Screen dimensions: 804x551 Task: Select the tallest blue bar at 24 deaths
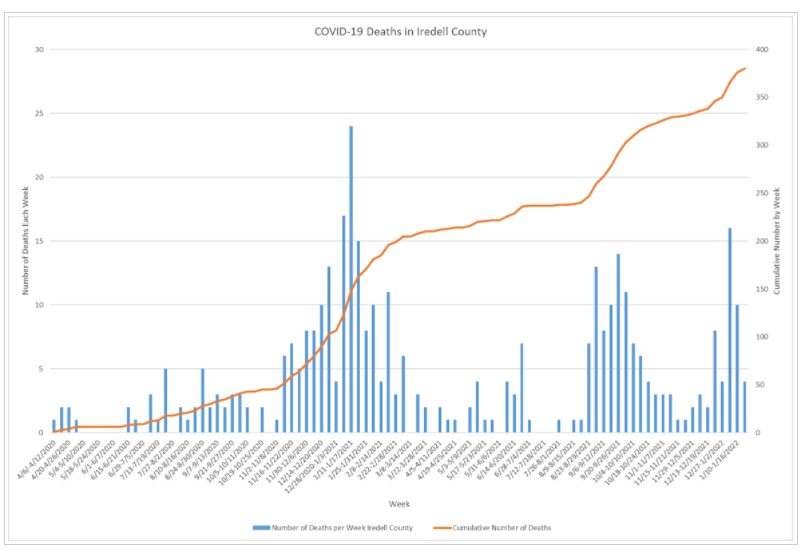click(x=351, y=279)
